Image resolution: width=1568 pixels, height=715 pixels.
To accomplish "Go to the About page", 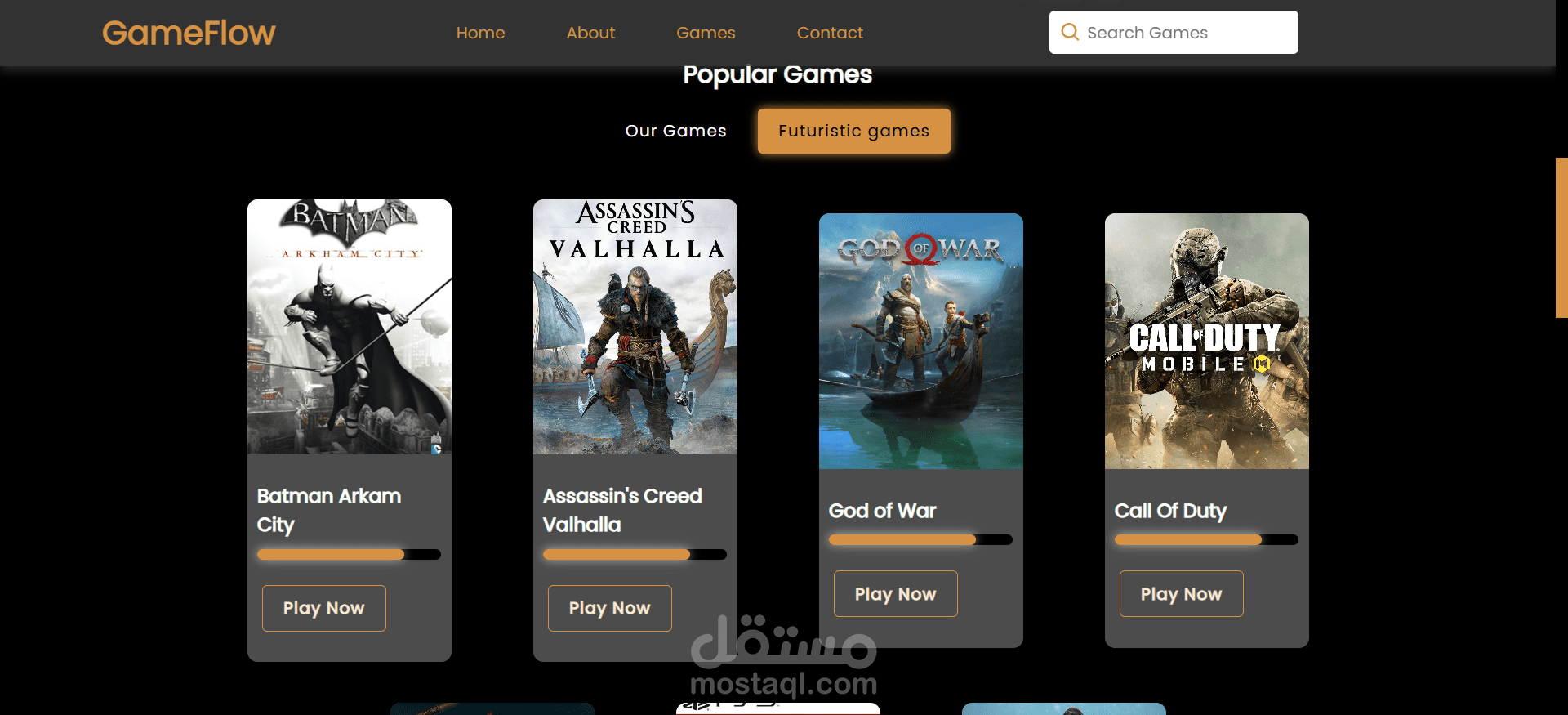I will 590,33.
